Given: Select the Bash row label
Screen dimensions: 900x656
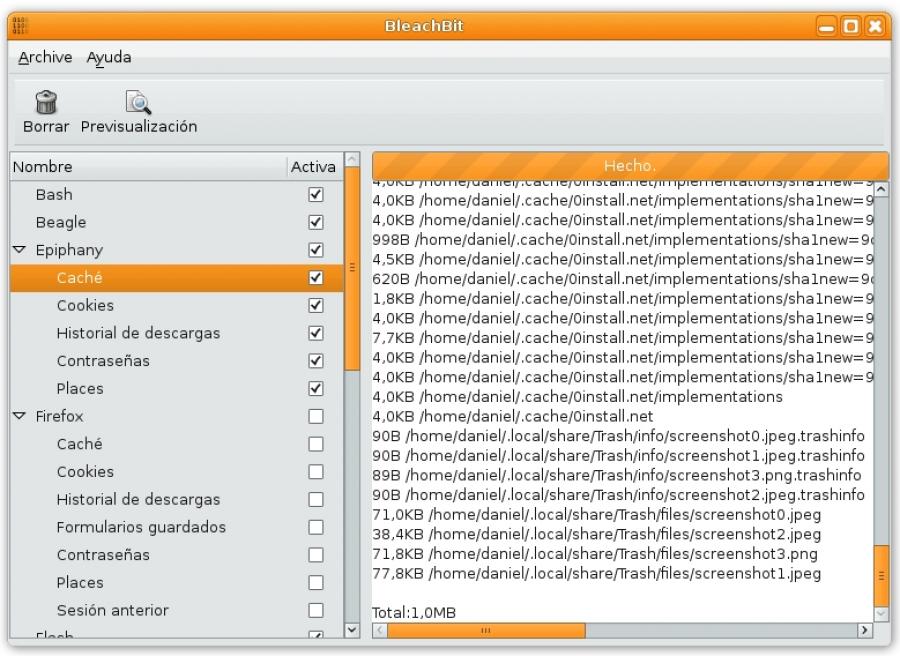Looking at the screenshot, I should tap(54, 195).
